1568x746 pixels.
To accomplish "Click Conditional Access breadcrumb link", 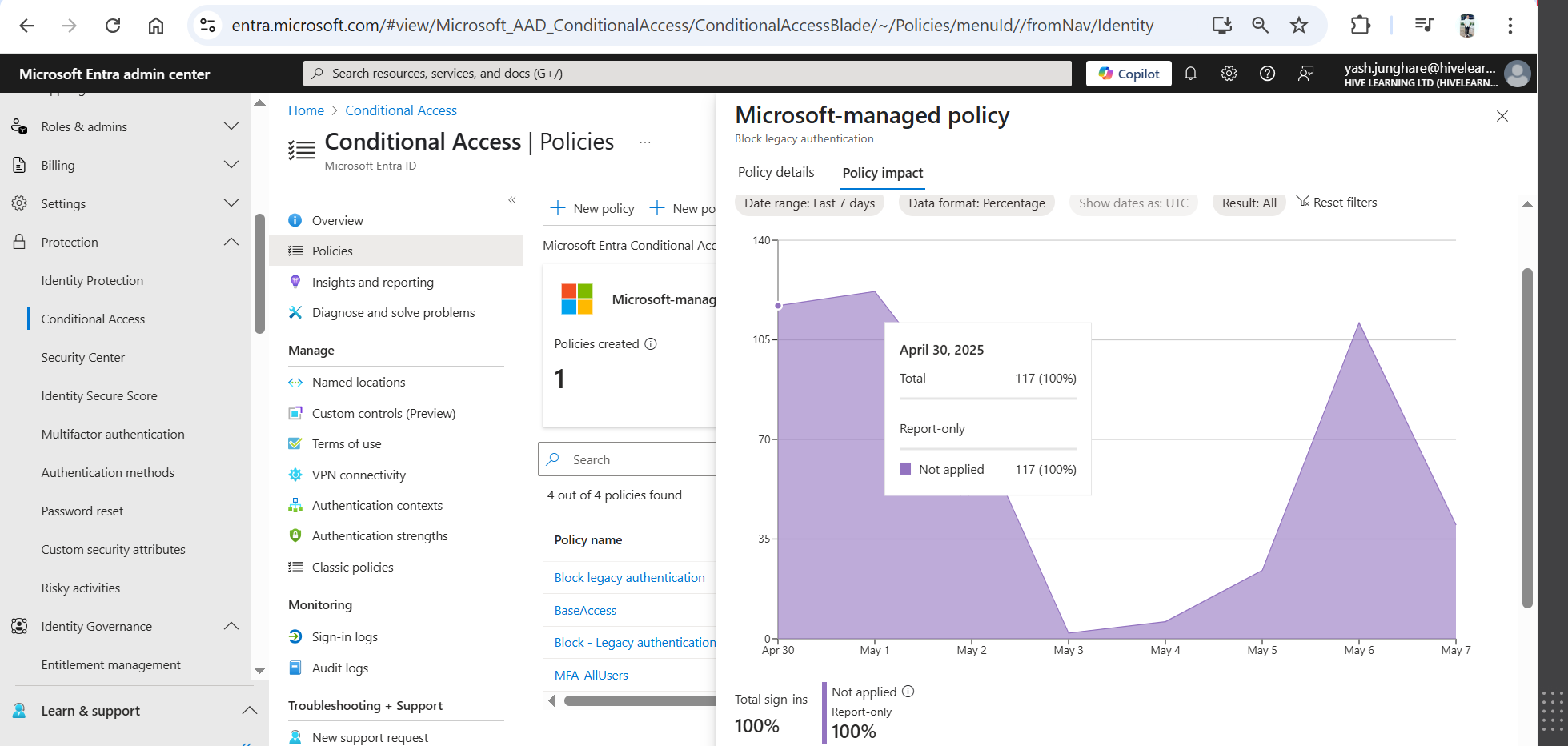I will [401, 110].
